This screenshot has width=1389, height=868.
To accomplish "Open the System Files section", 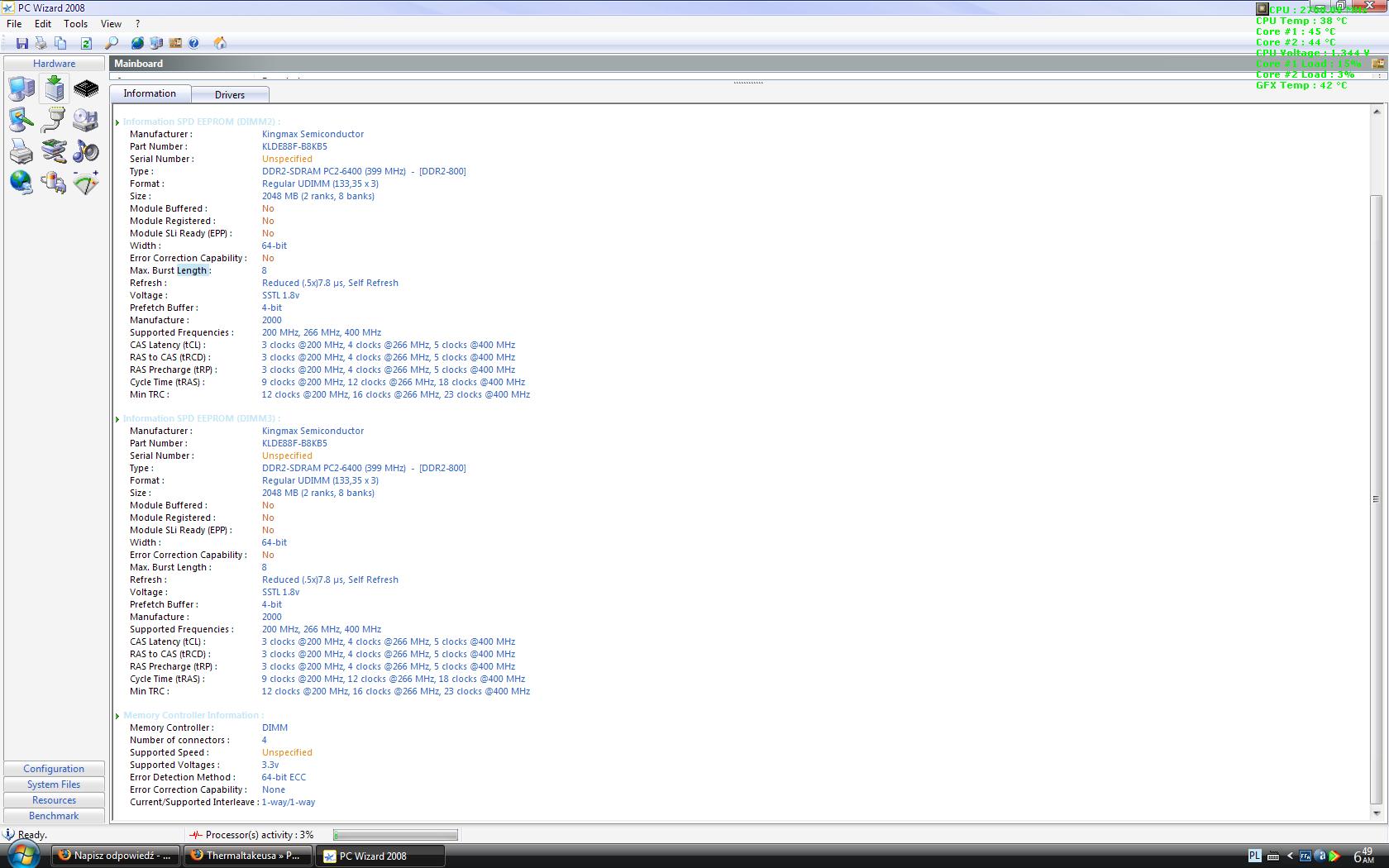I will click(54, 785).
